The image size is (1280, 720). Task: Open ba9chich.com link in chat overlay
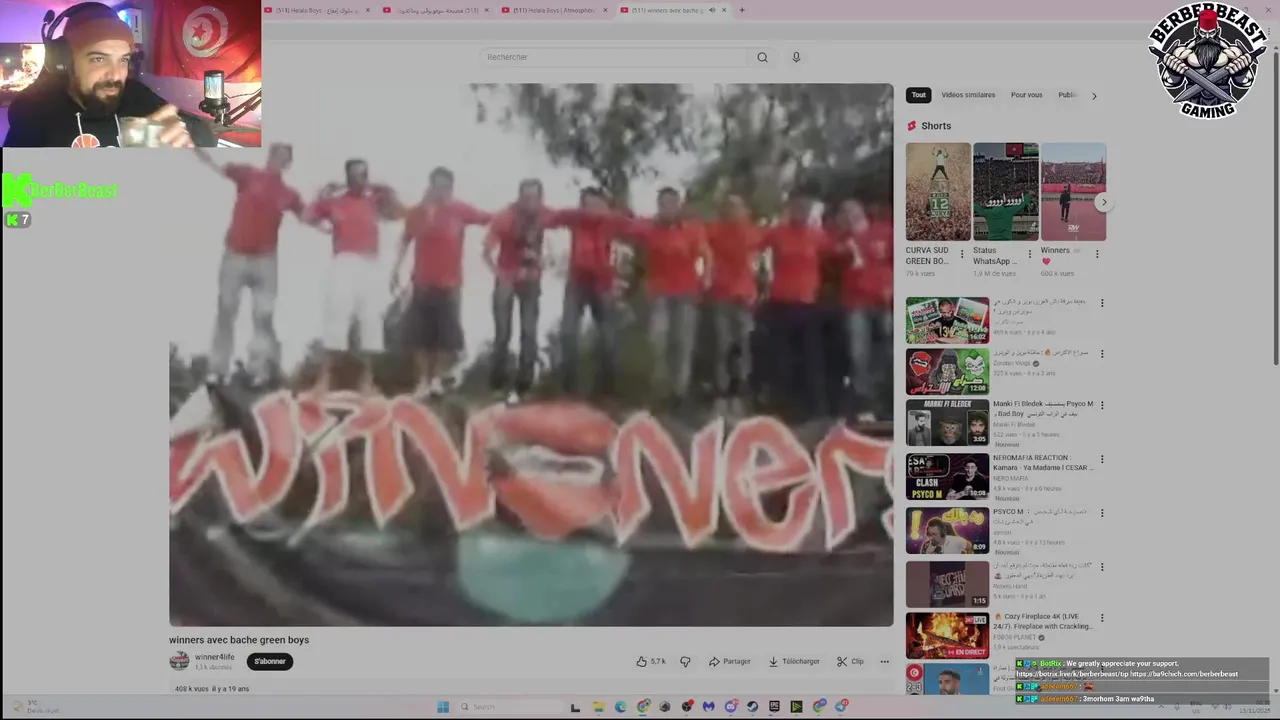(1184, 674)
